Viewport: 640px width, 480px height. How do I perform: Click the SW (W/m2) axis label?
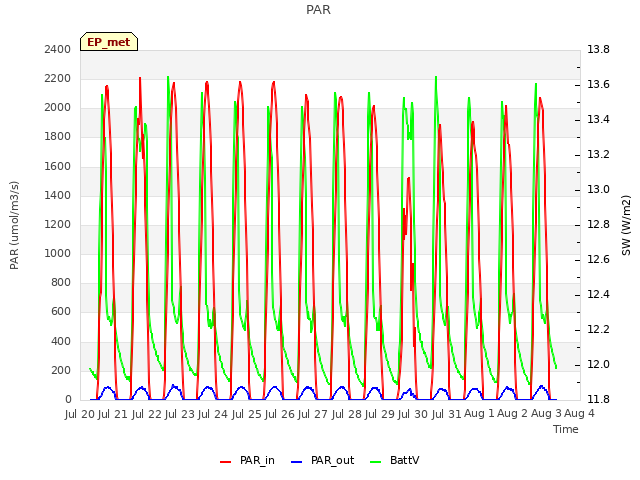click(626, 225)
